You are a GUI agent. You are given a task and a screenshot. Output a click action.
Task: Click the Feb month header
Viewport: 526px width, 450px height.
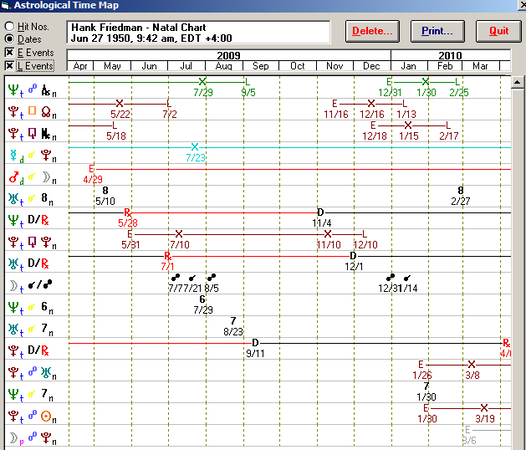click(x=445, y=66)
